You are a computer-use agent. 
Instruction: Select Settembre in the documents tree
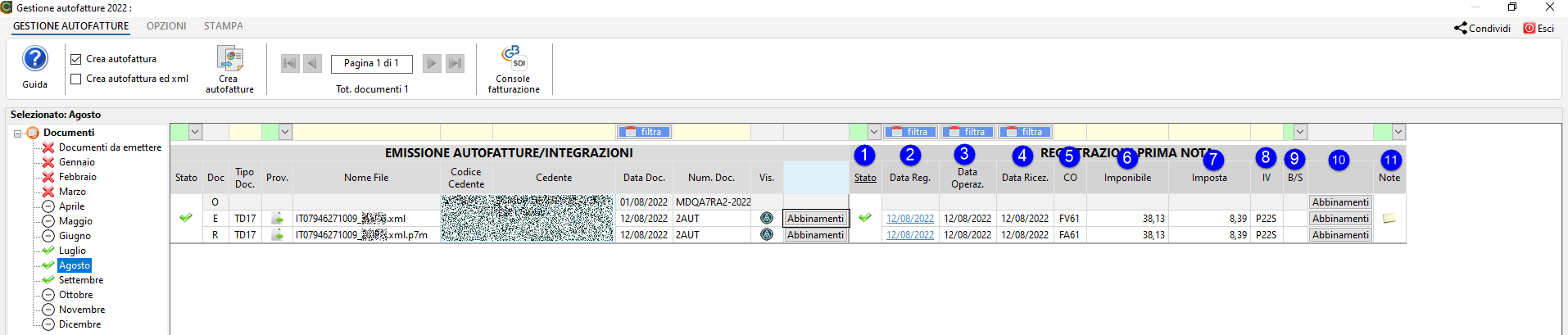click(x=80, y=280)
